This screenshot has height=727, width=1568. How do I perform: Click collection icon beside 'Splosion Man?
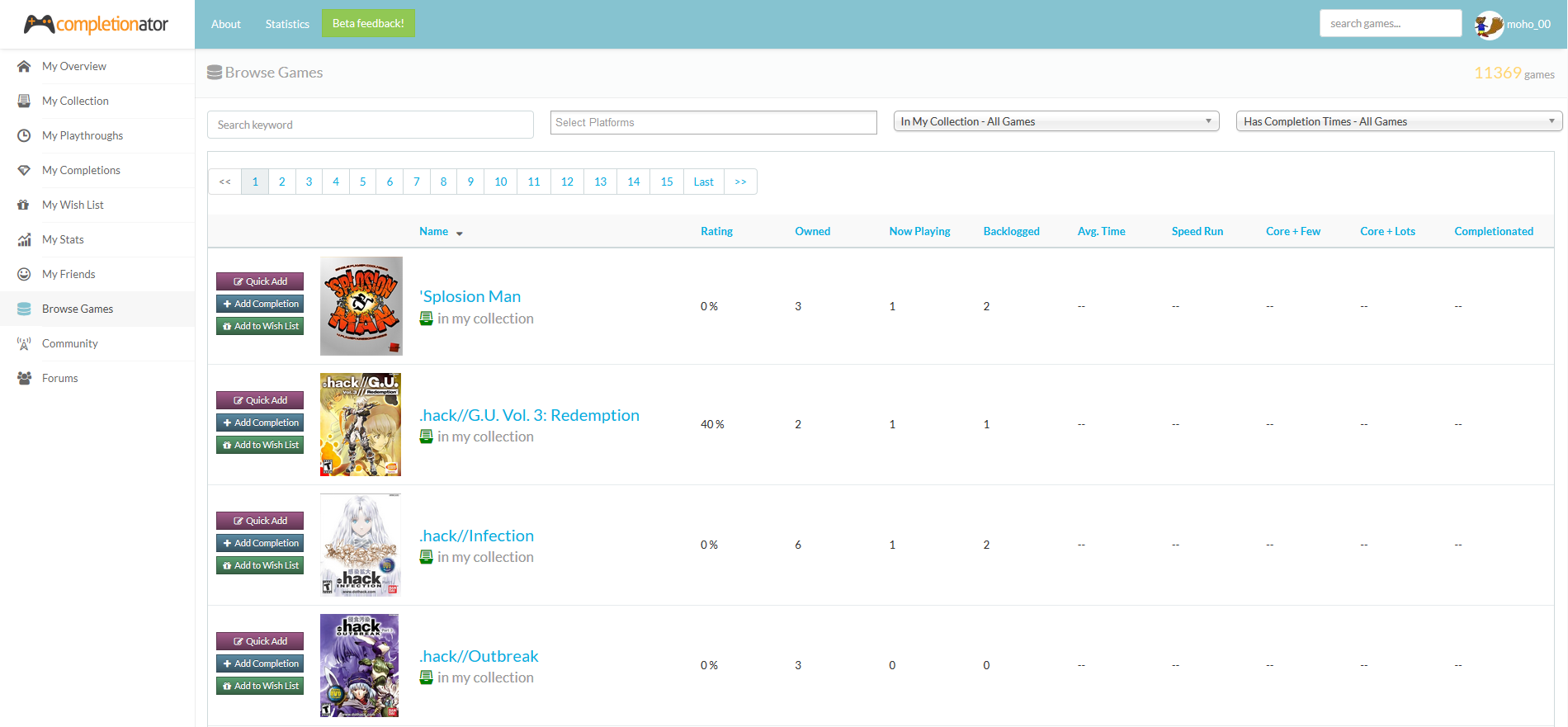[x=426, y=319]
